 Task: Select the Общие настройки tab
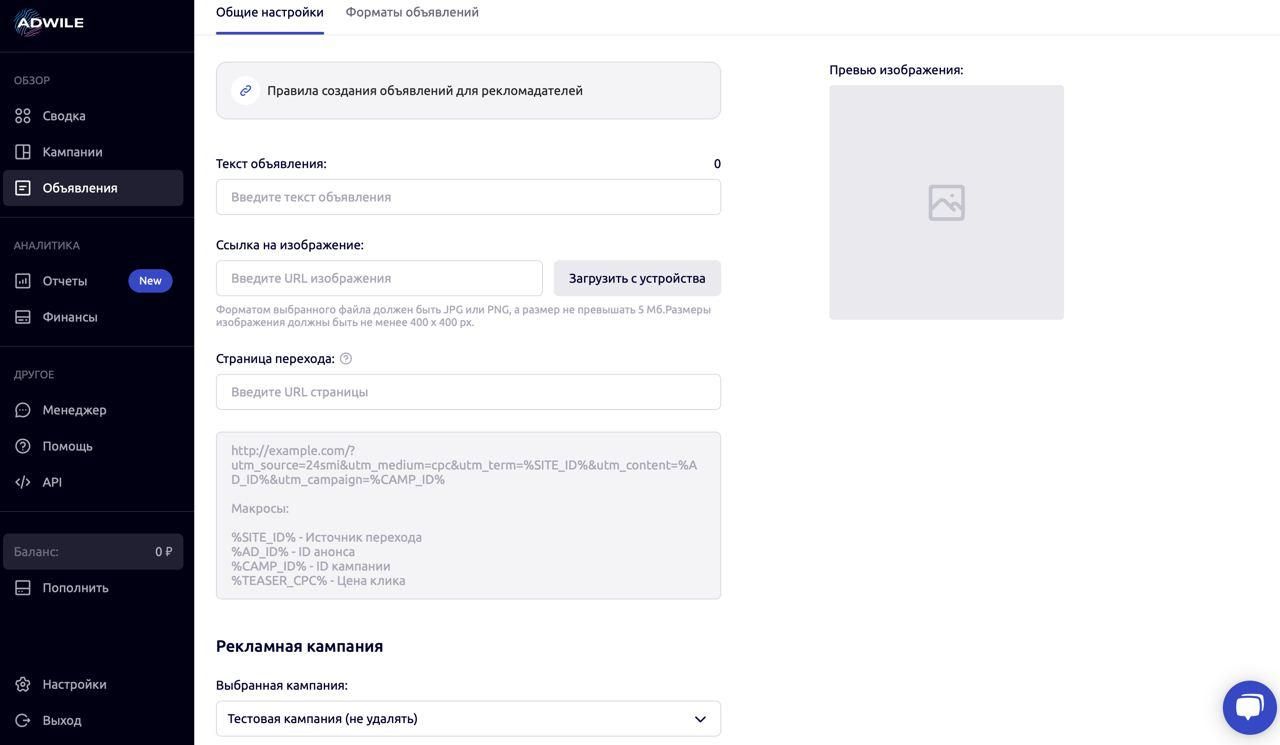point(270,12)
